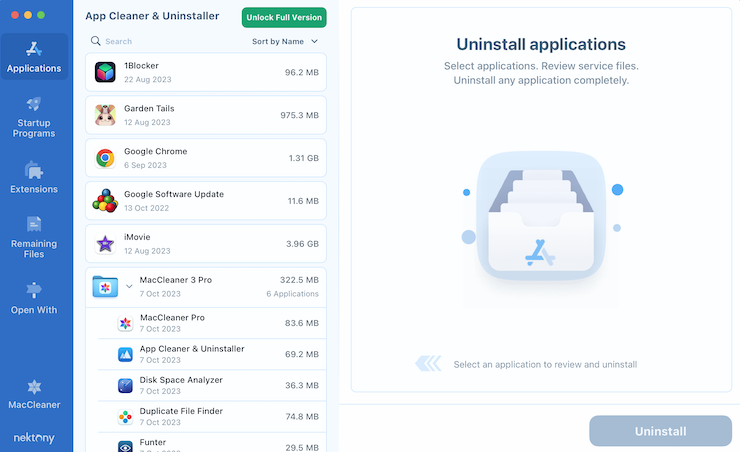Click the 36.3 MB size value
Viewport: 740px width, 452px height.
pos(302,385)
